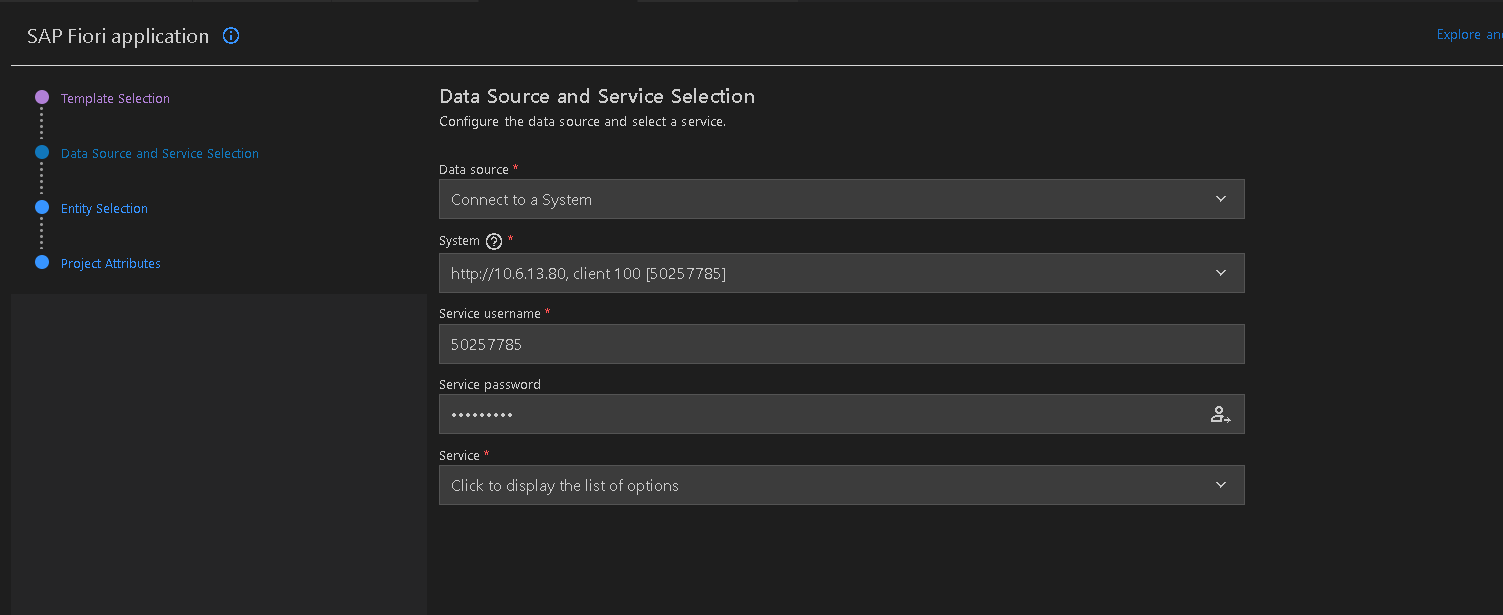Select "Project Attributes" in the wizard sidebar

coord(110,263)
